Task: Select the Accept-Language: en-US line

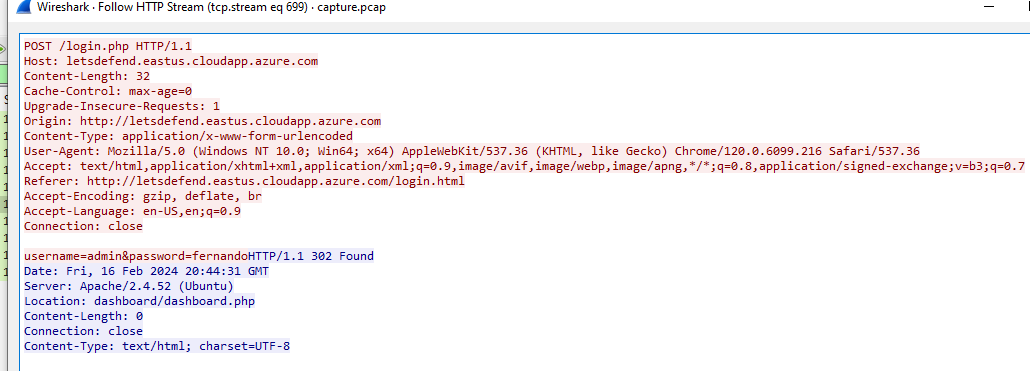Action: tap(132, 211)
